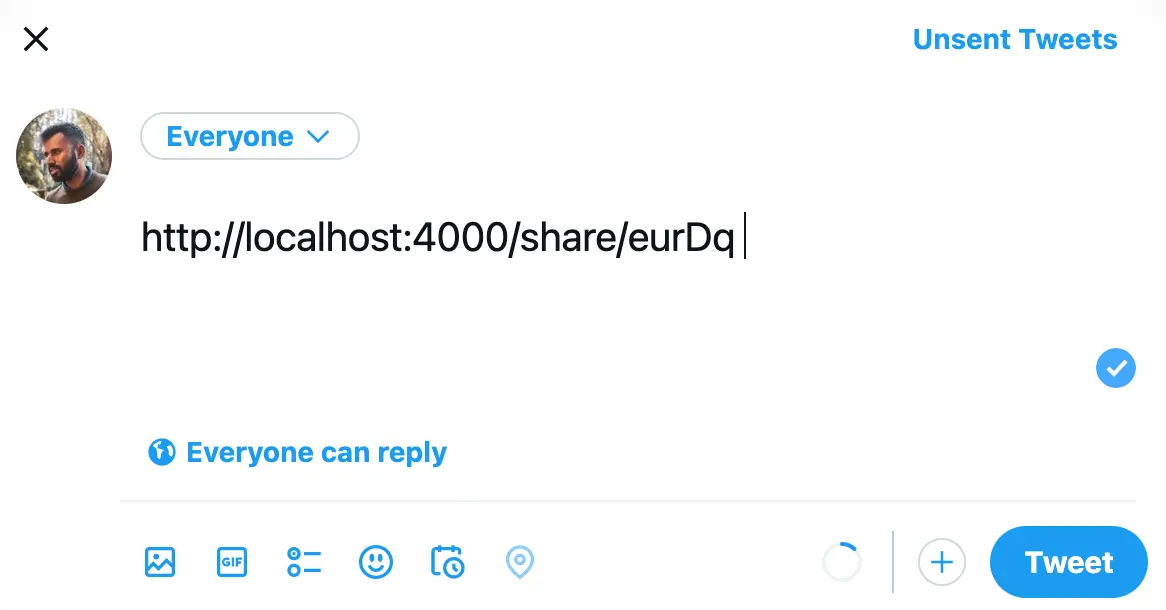Add a photo with the media icon
The width and height of the screenshot is (1166, 610).
[160, 562]
